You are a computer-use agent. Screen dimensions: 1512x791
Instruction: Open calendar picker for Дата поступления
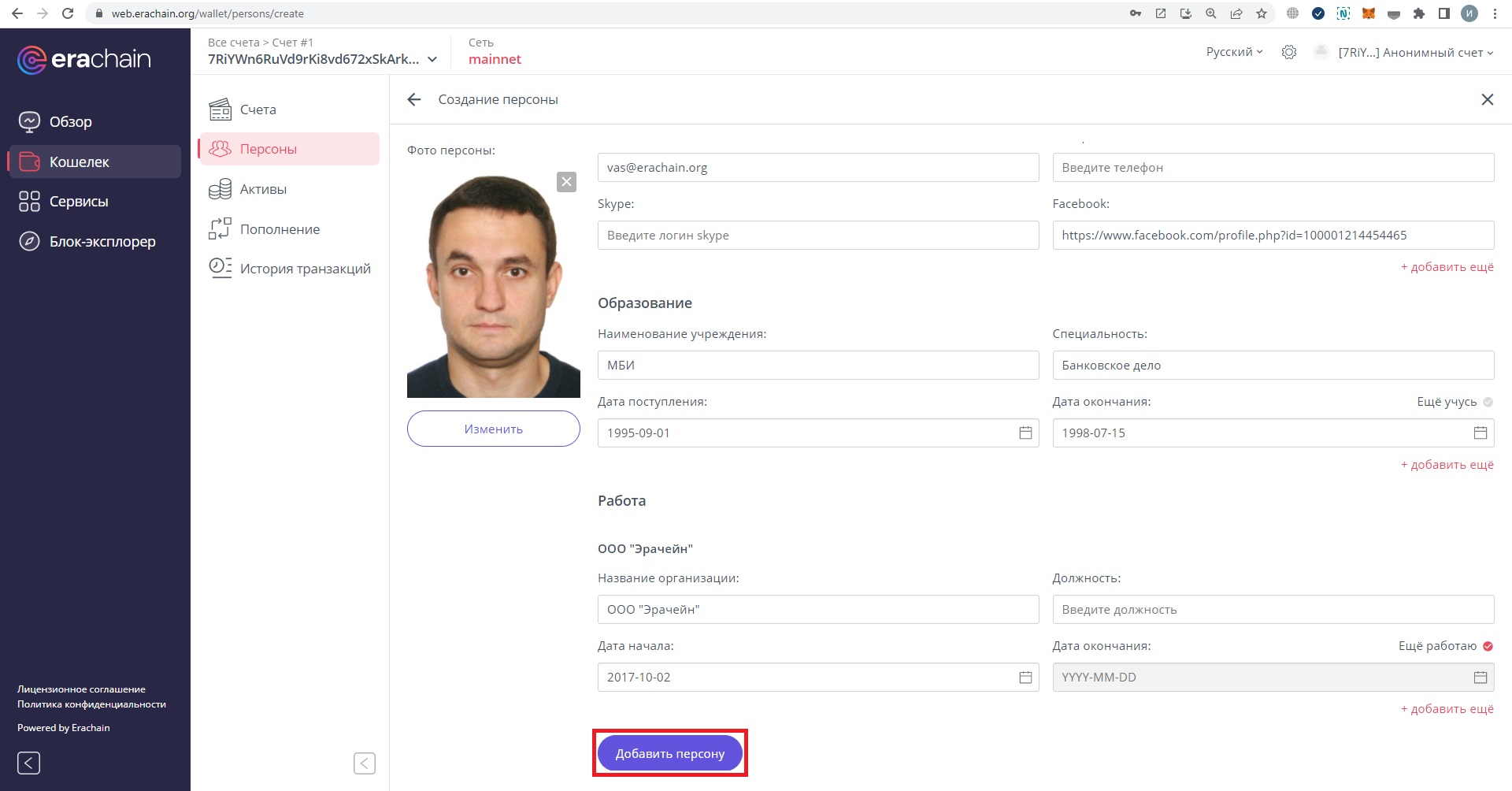tap(1025, 433)
